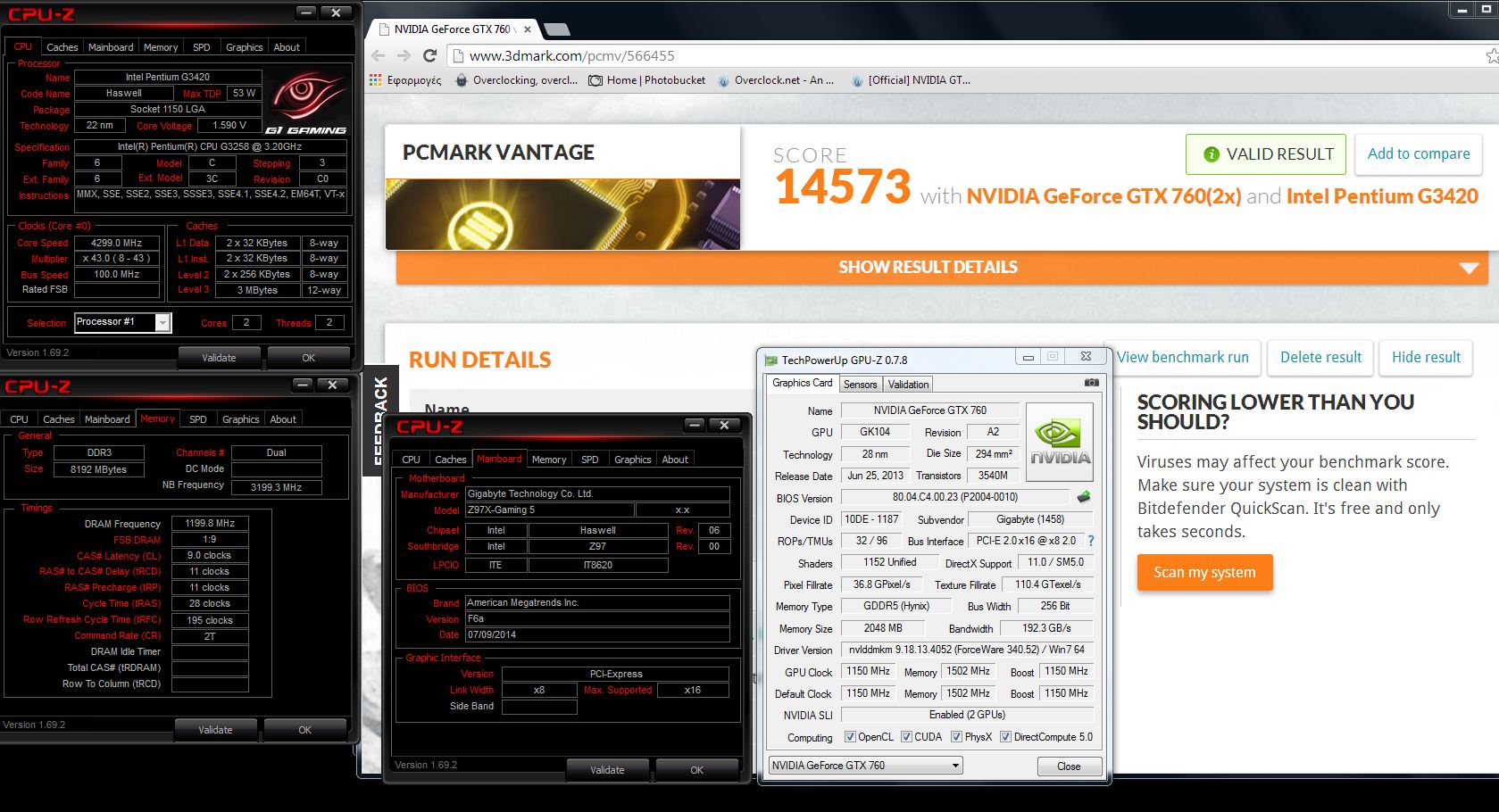Click OK in CPU-Z memory window
The image size is (1499, 812).
pyautogui.click(x=305, y=730)
